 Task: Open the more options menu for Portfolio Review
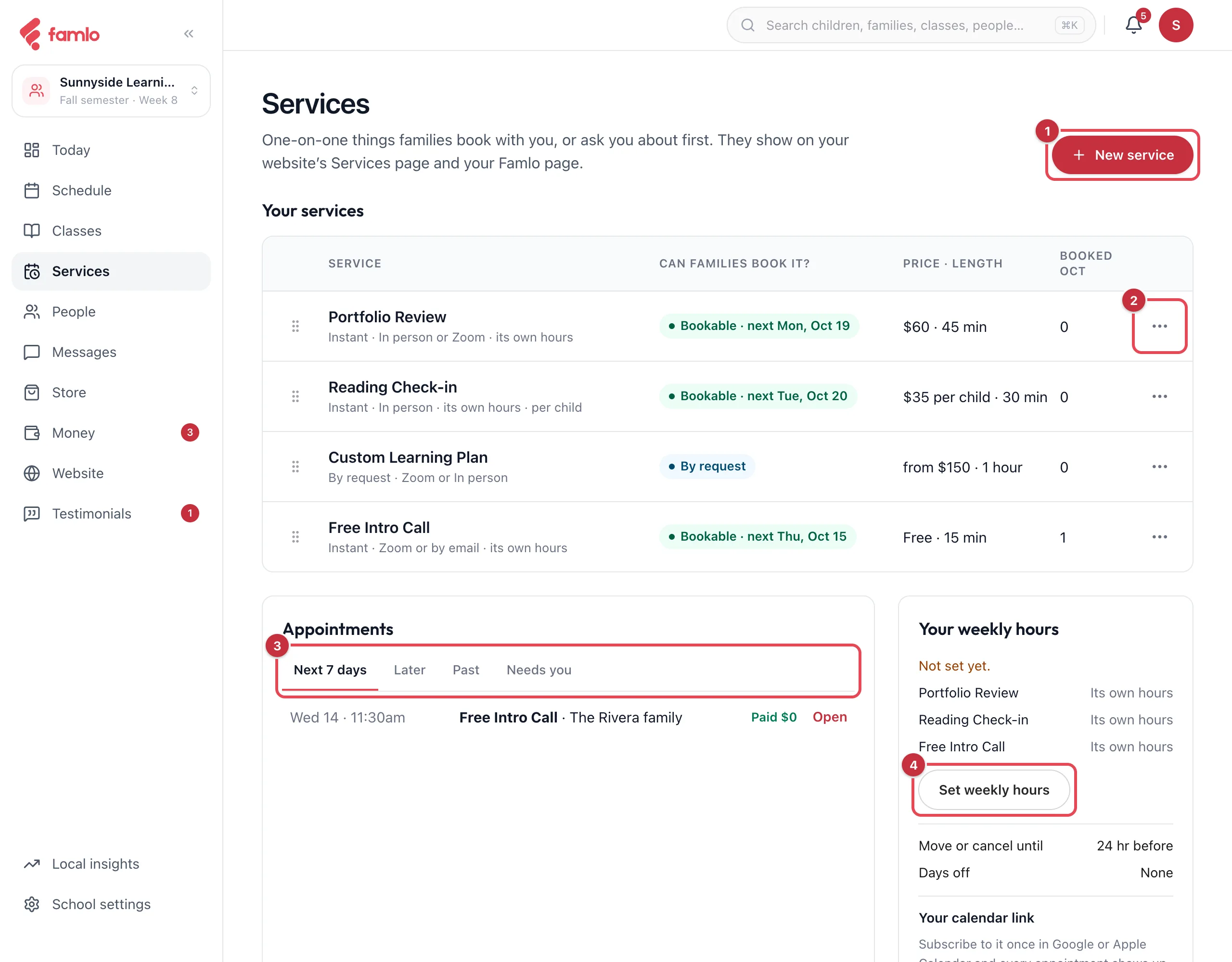pyautogui.click(x=1159, y=327)
